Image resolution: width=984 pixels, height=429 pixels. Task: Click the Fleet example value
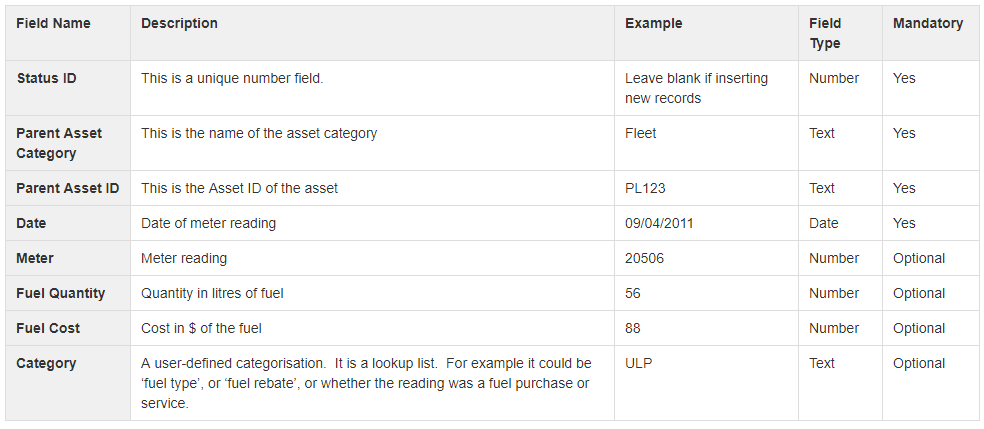641,133
